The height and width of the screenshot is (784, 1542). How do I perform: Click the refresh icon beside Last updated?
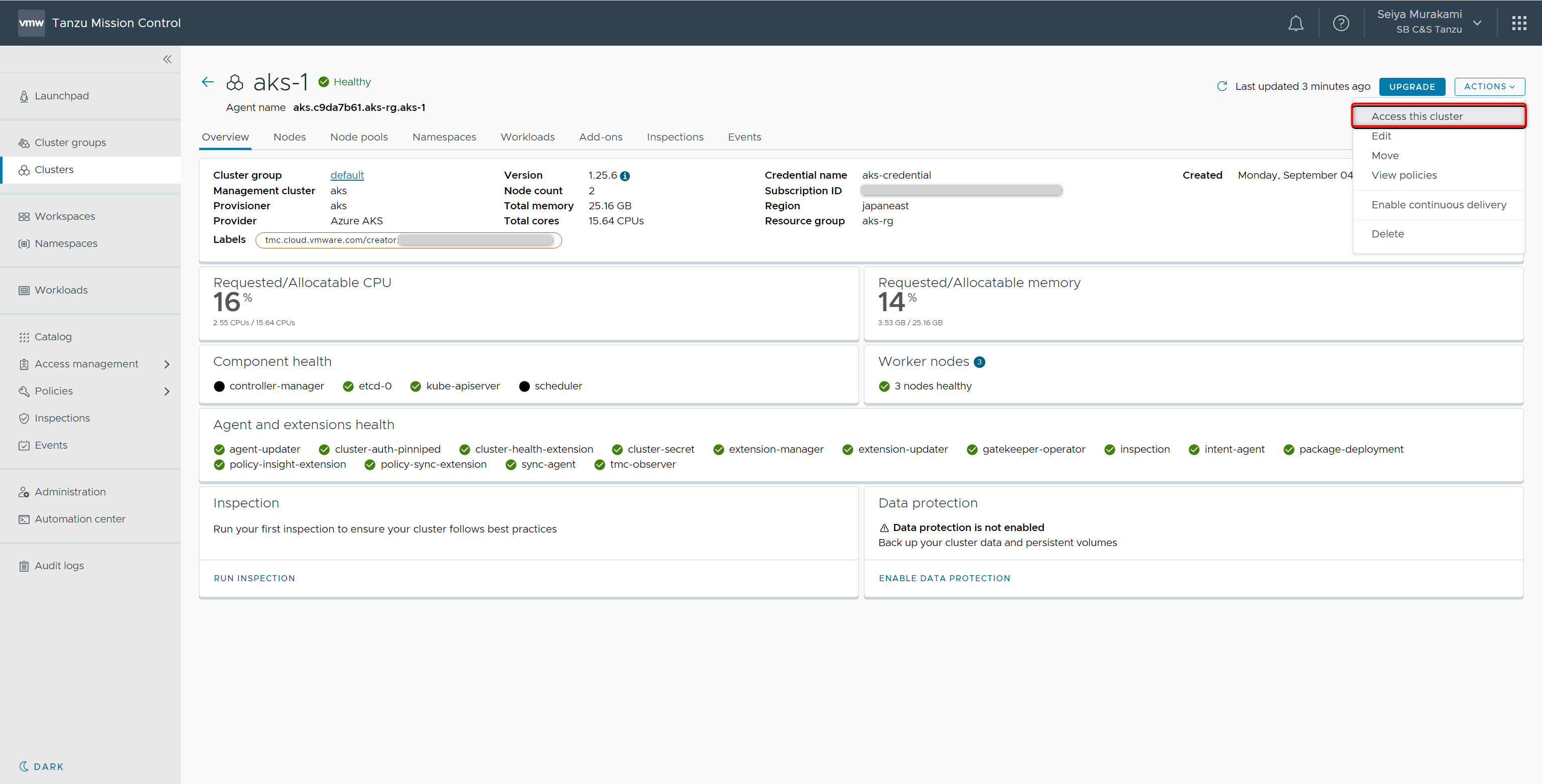(x=1222, y=86)
